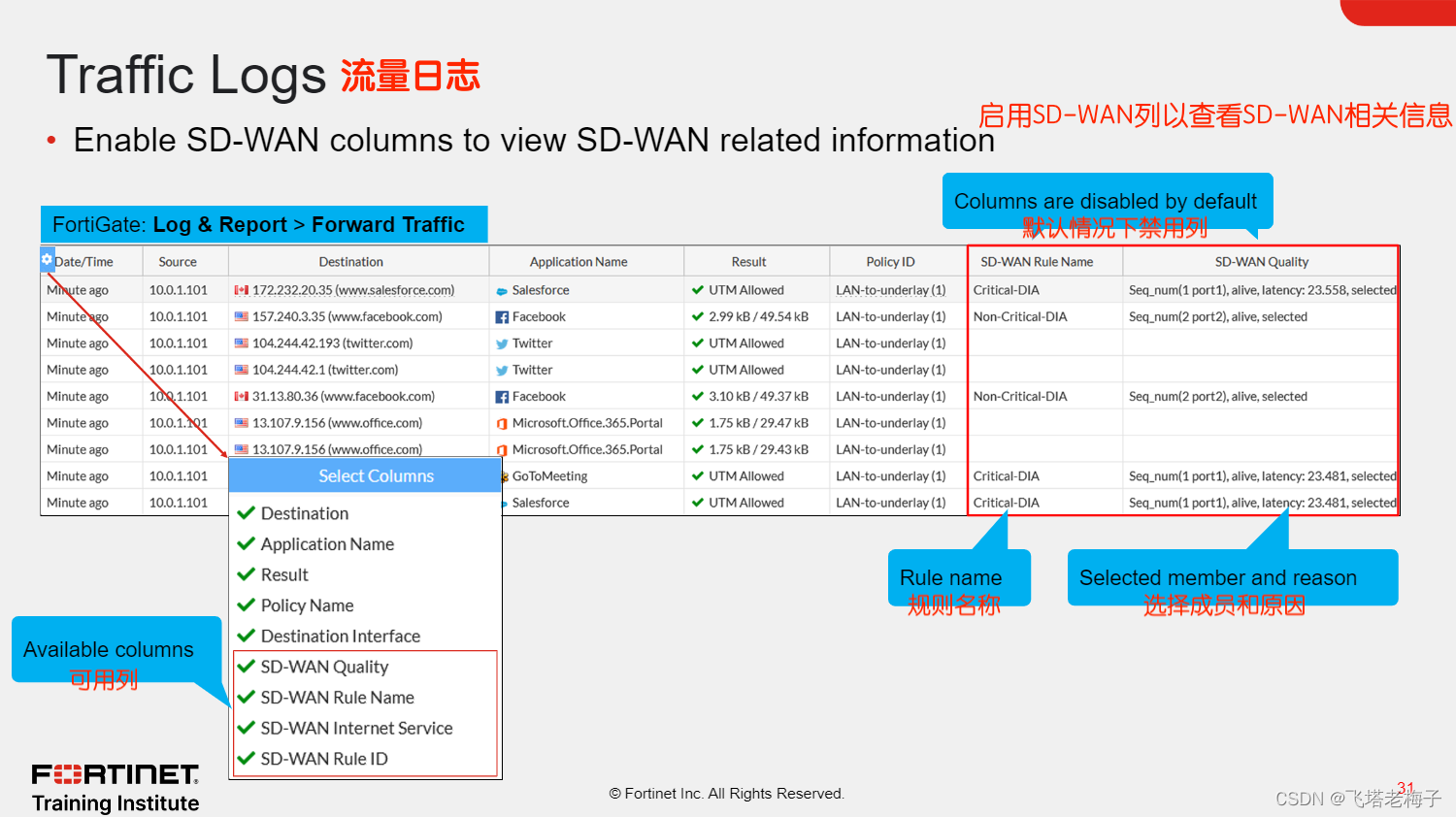
Task: Uncheck the Application Name column option
Action: (247, 544)
